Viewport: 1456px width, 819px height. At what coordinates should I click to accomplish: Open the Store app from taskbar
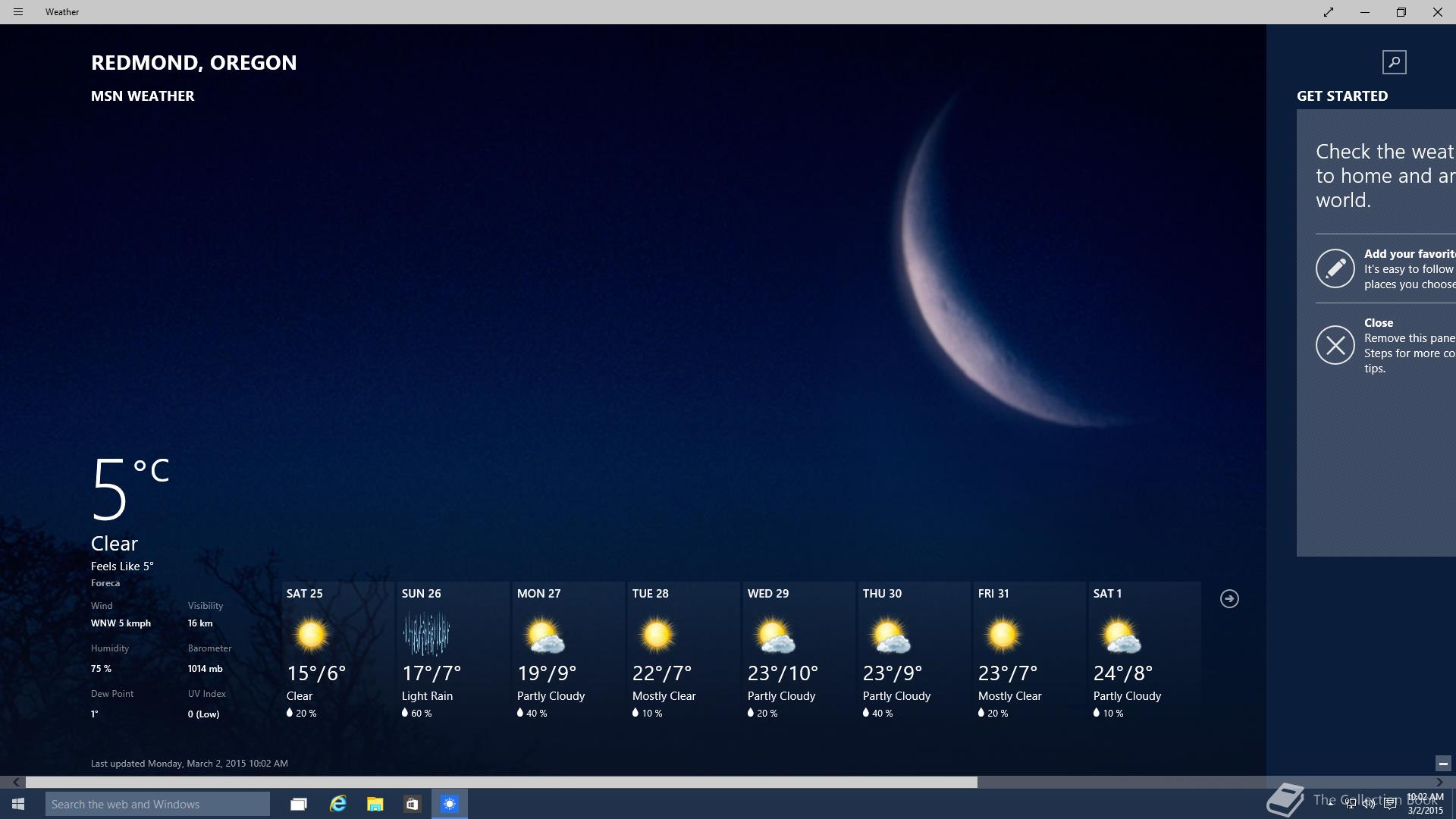412,804
